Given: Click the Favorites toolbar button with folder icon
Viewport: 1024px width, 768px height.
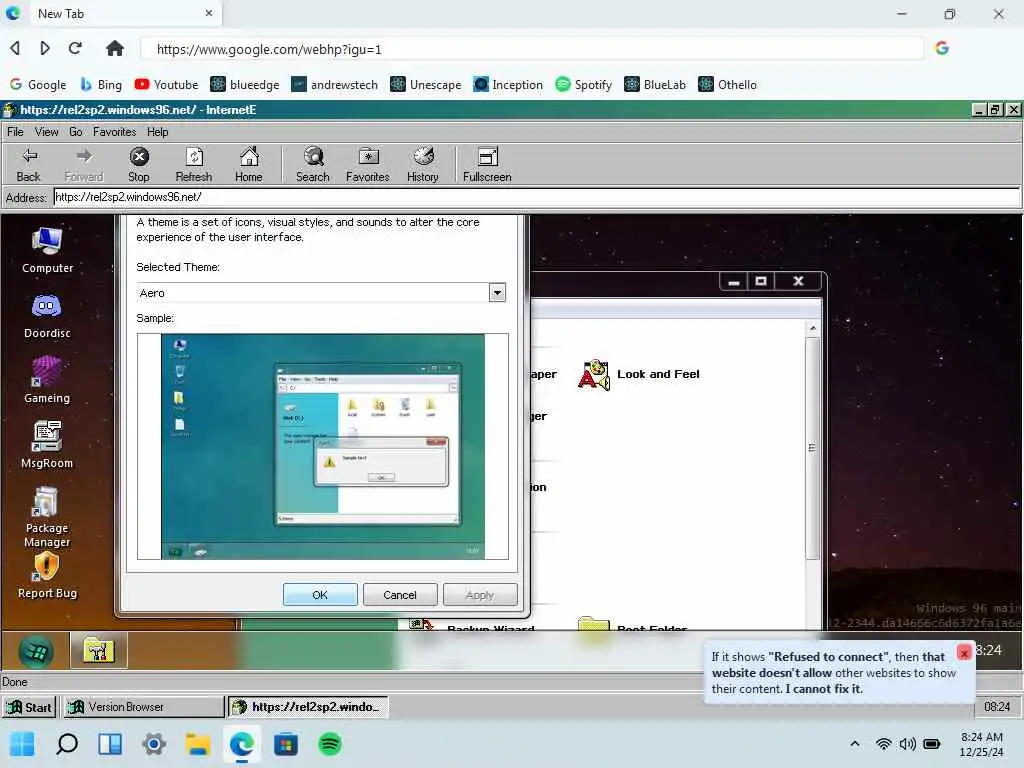Looking at the screenshot, I should coord(368,165).
